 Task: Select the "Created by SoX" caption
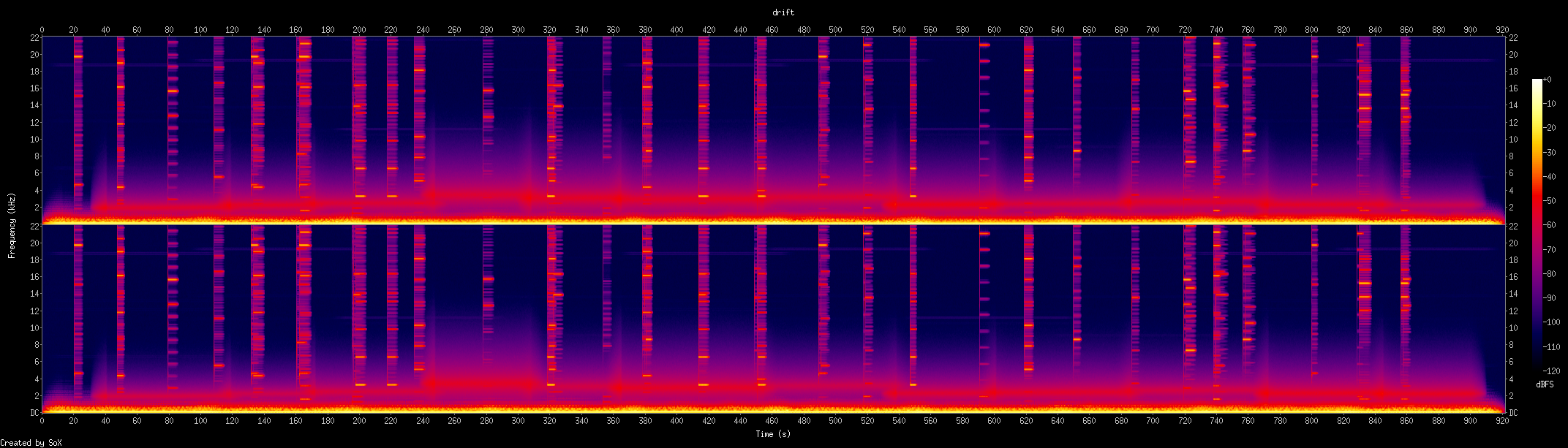pos(31,443)
